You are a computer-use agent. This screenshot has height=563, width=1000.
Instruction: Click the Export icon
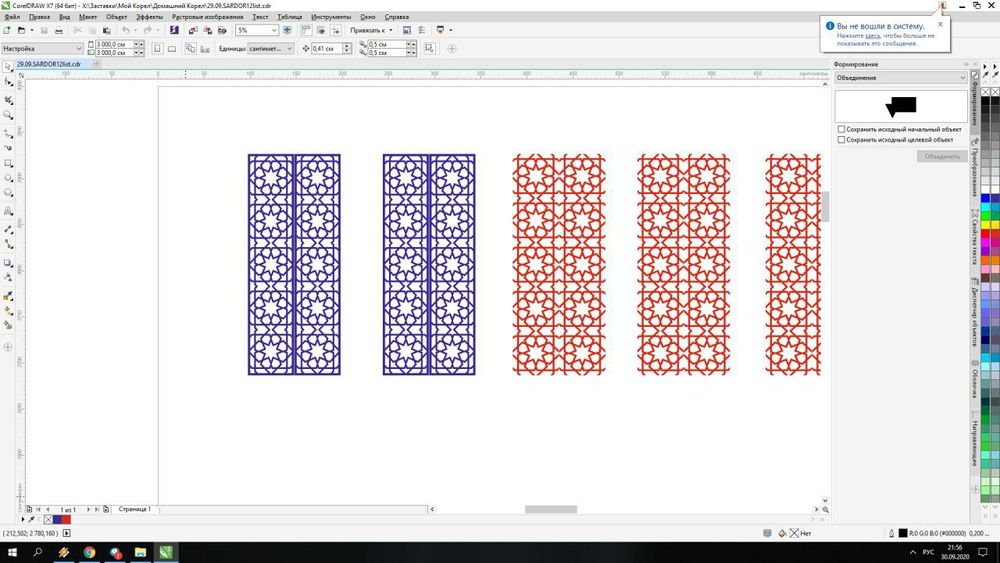pos(207,30)
